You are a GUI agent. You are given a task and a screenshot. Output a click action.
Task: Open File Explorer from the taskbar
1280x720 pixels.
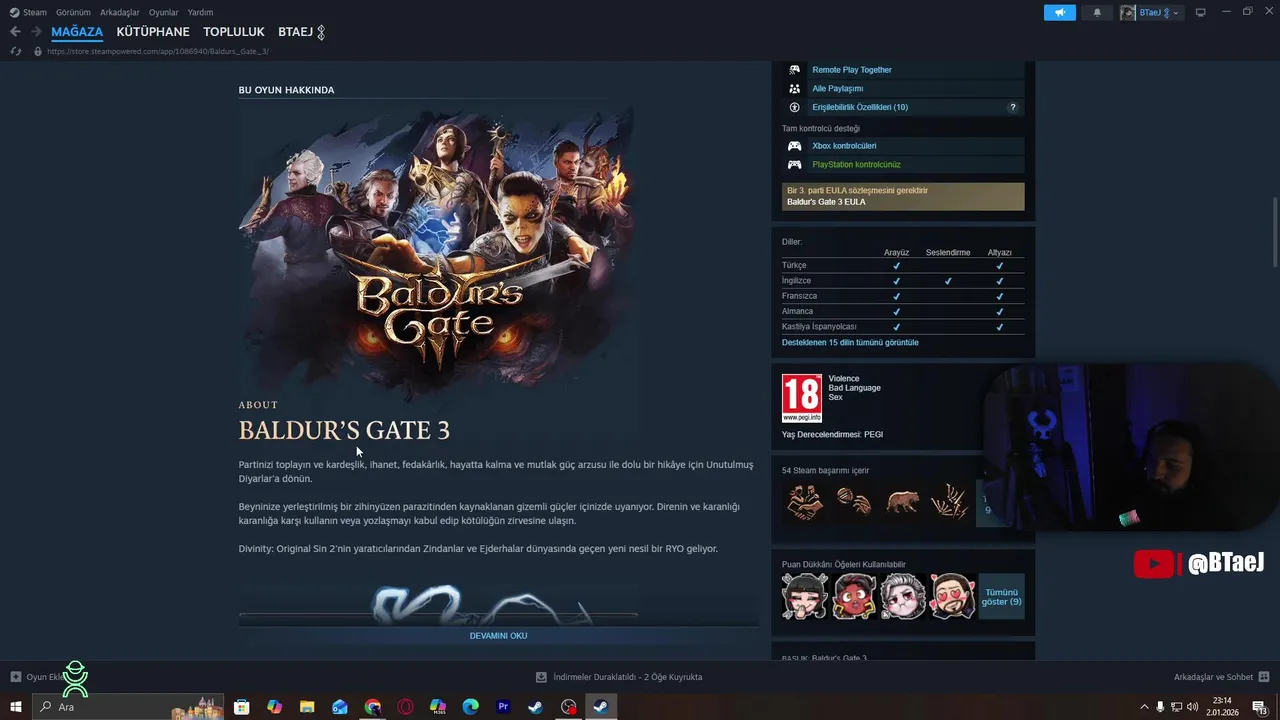tap(307, 707)
